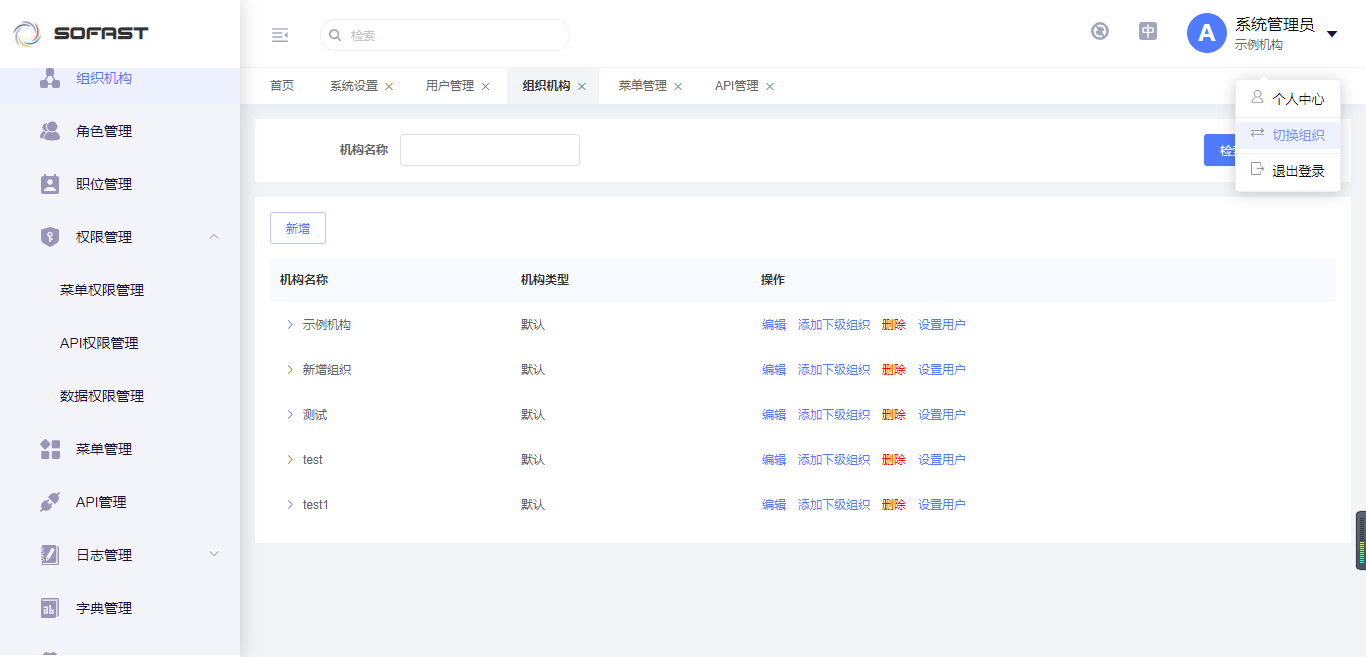Select Switch Organization from user menu

click(1297, 135)
